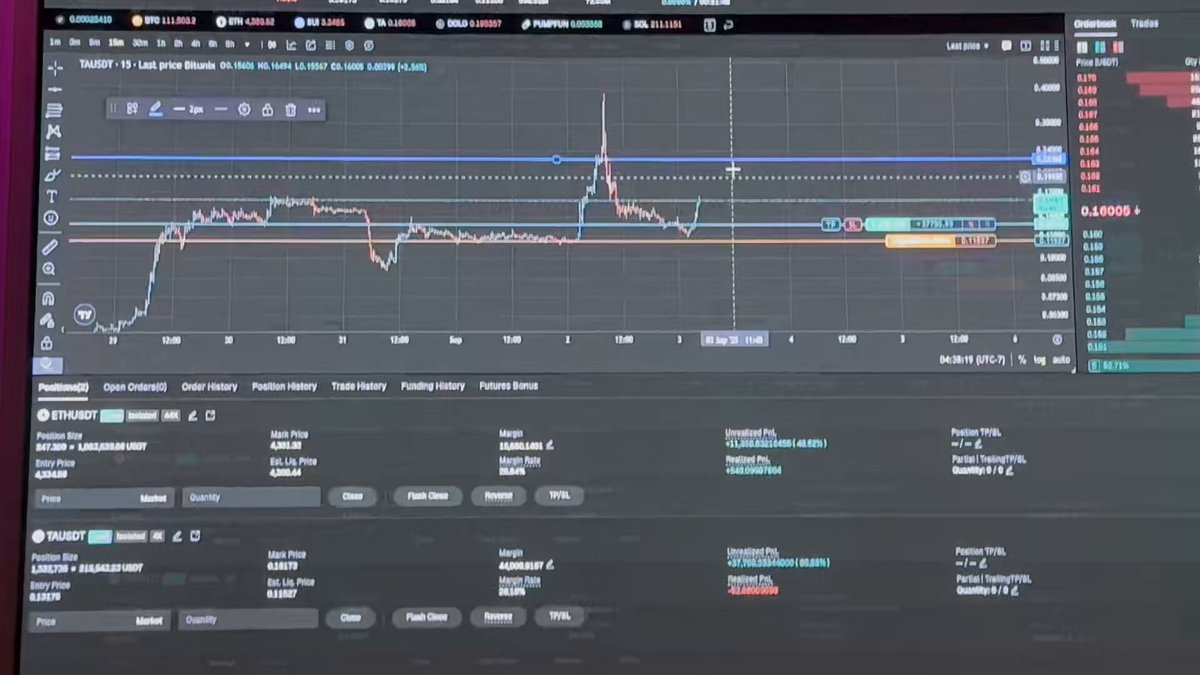Expand the timeframe dropdown arrow

pos(249,45)
